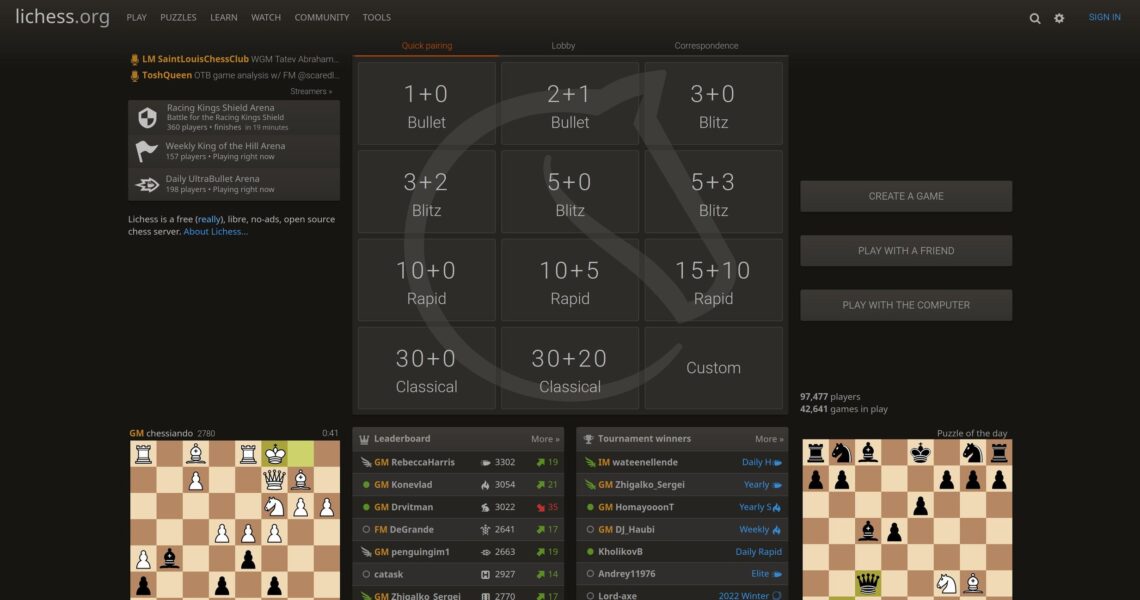Click PLAY WITH THE COMPUTER button
The height and width of the screenshot is (600, 1140).
pos(906,305)
